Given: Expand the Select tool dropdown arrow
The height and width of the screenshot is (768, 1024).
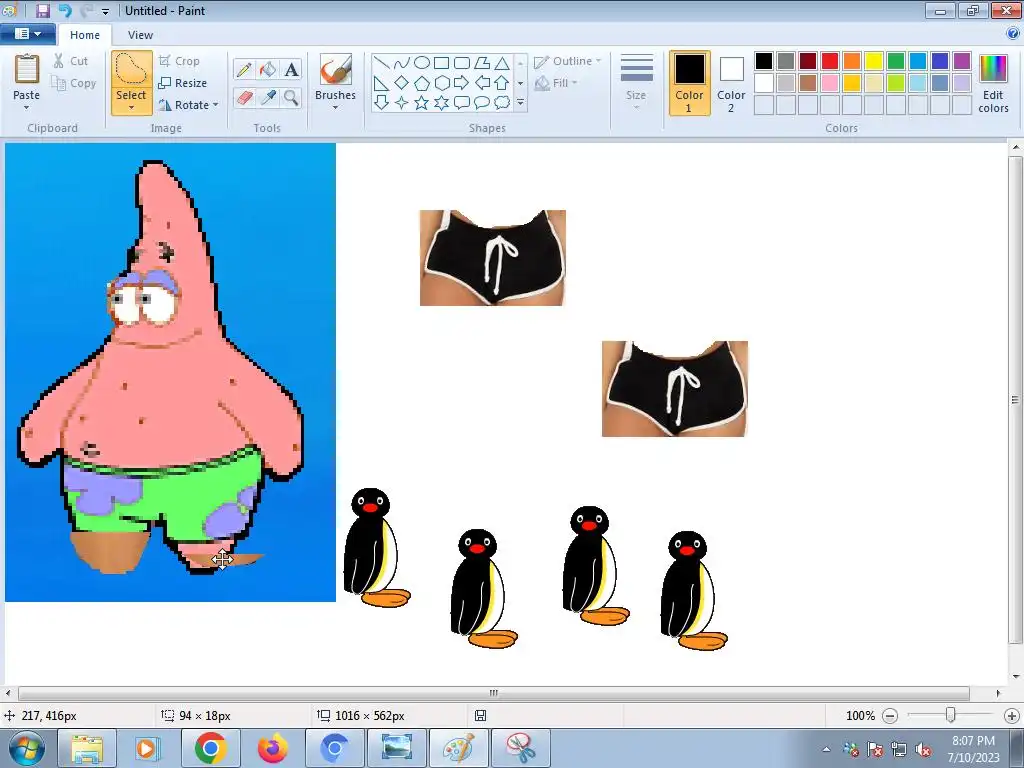Looking at the screenshot, I should click(x=131, y=108).
